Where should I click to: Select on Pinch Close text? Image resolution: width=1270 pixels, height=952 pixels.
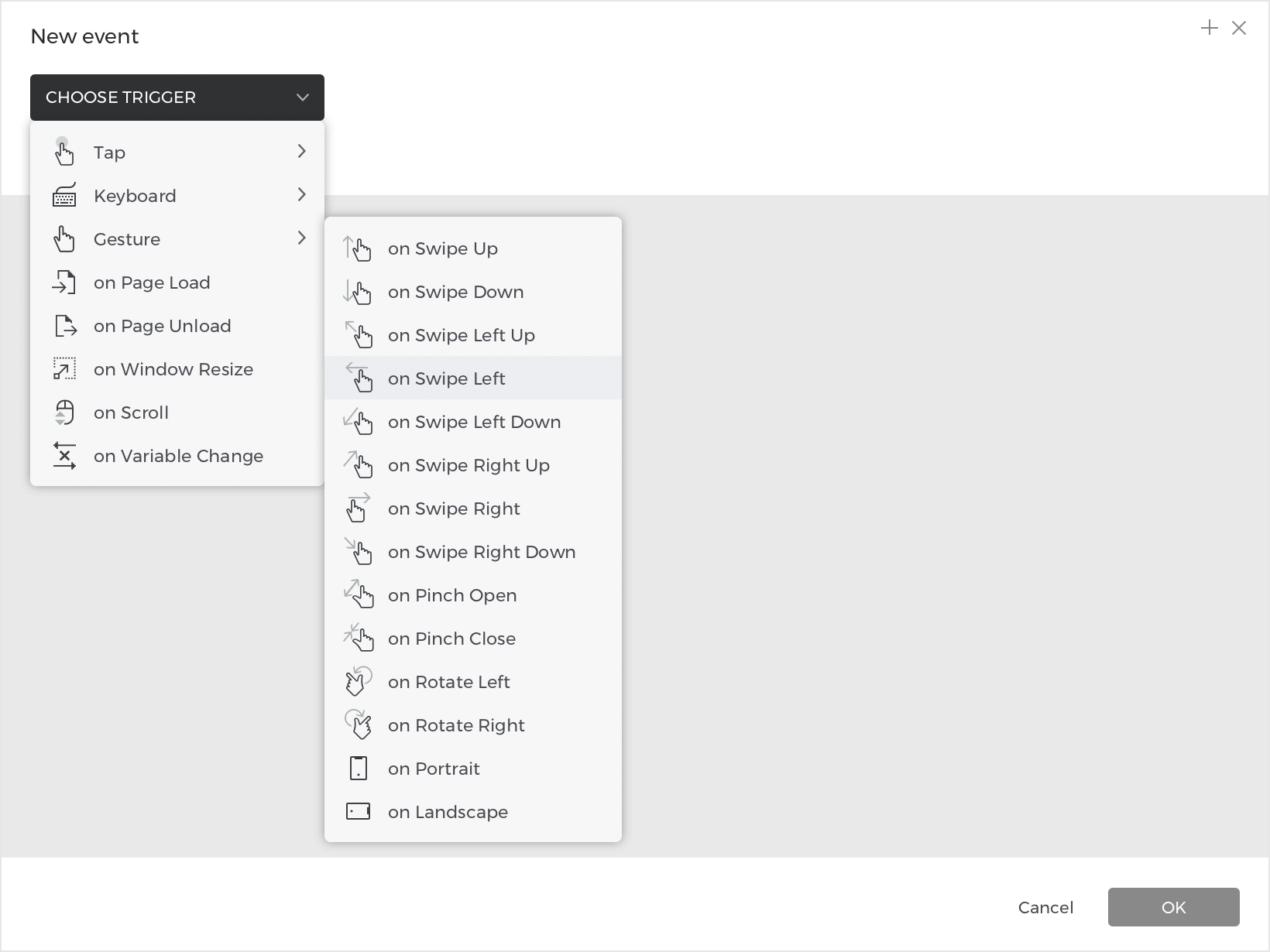pos(452,639)
